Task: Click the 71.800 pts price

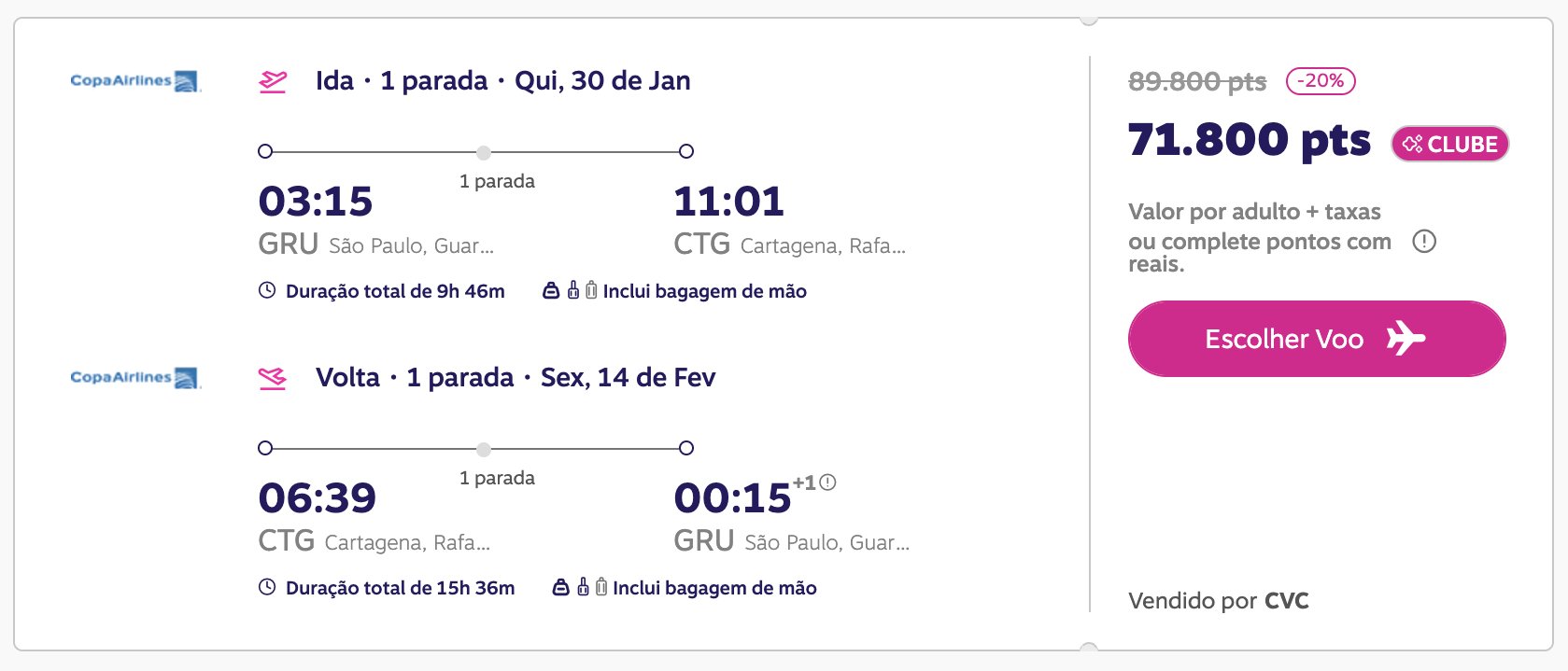Action: pyautogui.click(x=1250, y=140)
